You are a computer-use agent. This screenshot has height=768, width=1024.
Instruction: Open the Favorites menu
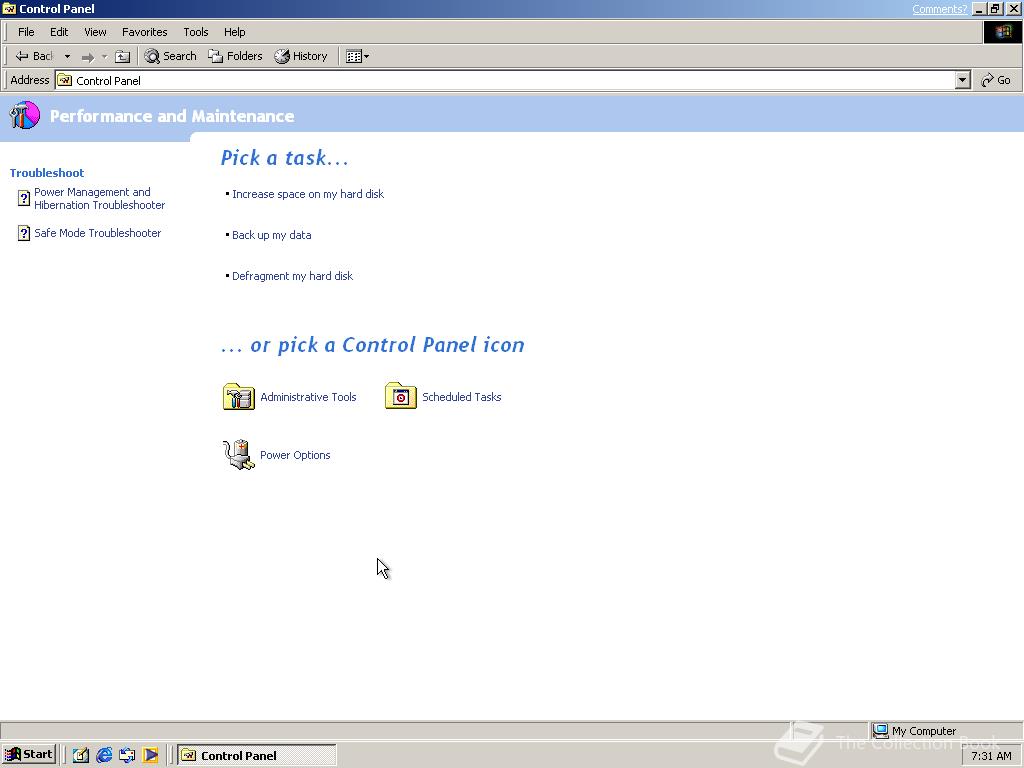(x=144, y=32)
